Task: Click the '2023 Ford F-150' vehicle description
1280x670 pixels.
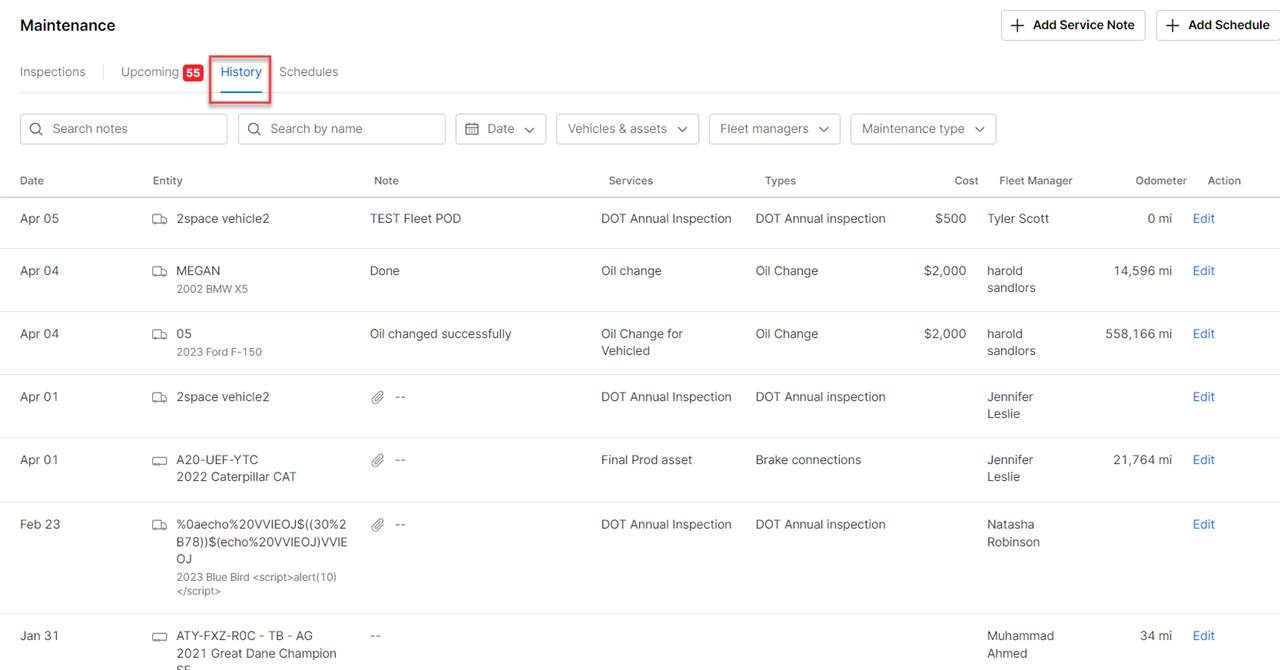Action: point(219,352)
